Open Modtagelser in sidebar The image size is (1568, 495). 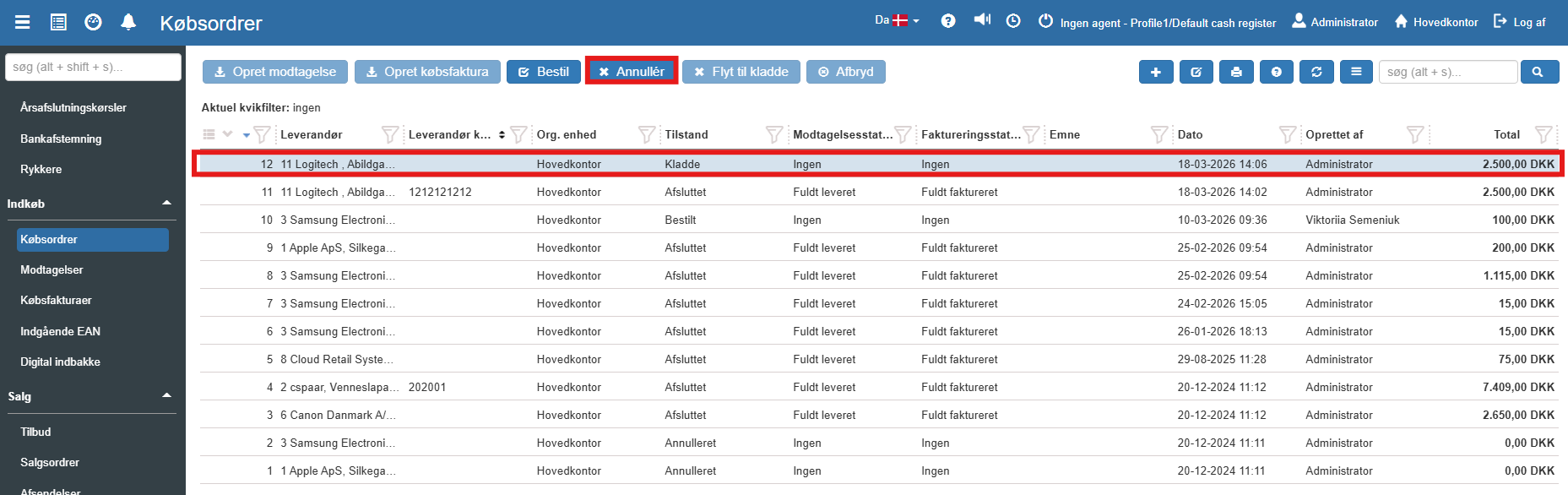click(52, 269)
